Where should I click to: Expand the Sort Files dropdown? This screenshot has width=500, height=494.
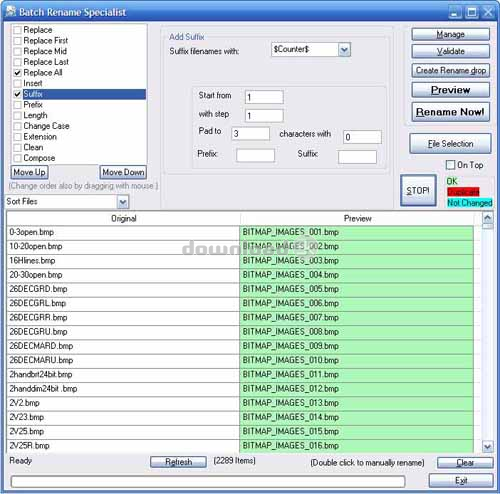click(x=123, y=202)
